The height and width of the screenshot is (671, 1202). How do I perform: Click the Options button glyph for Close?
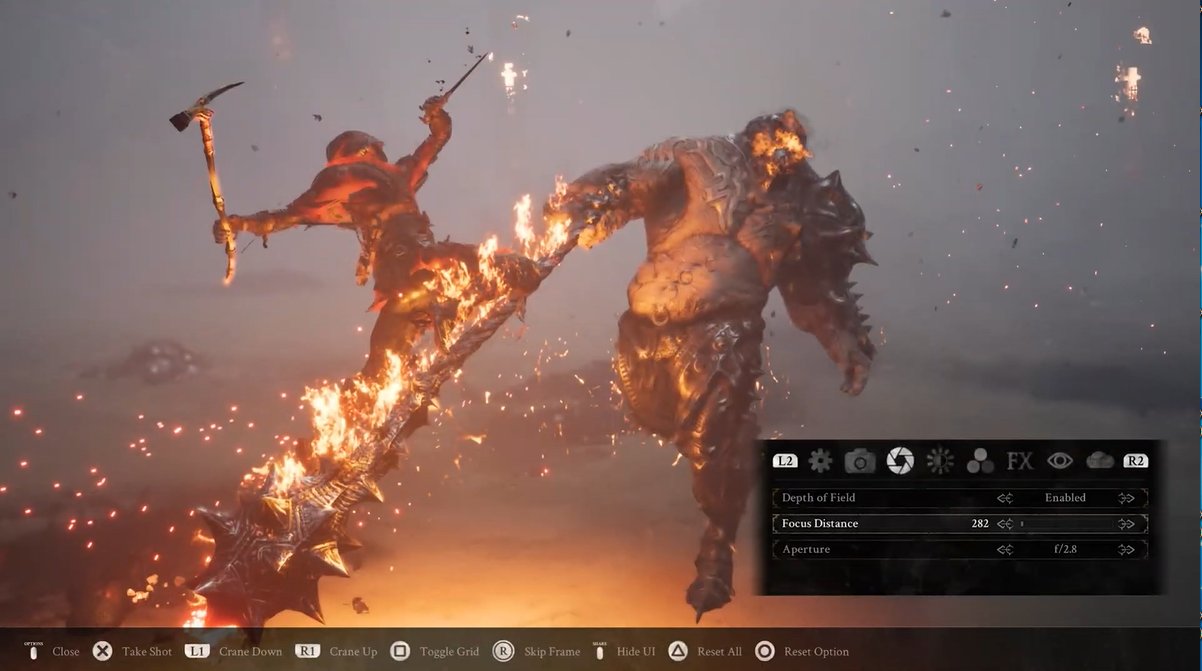point(33,651)
